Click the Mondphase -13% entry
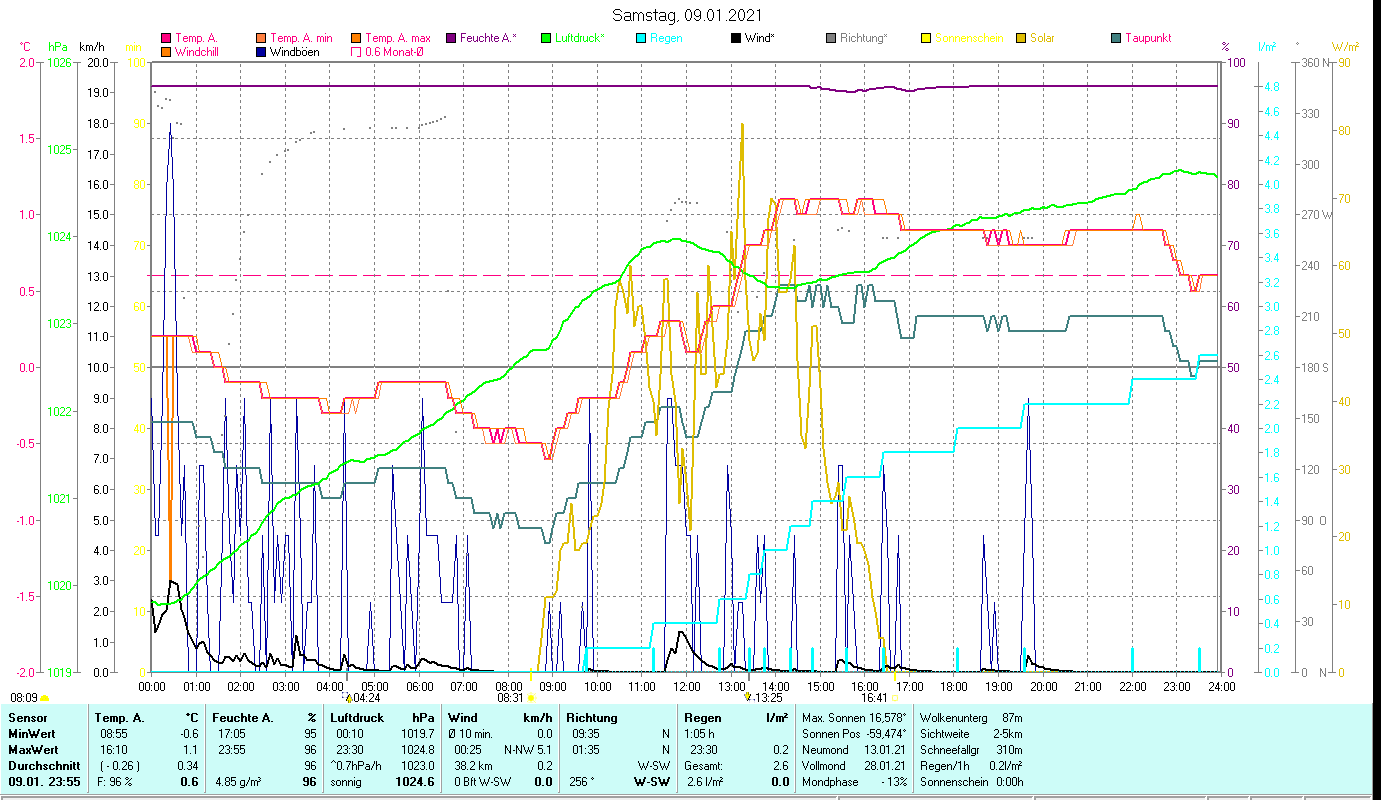 tap(855, 782)
